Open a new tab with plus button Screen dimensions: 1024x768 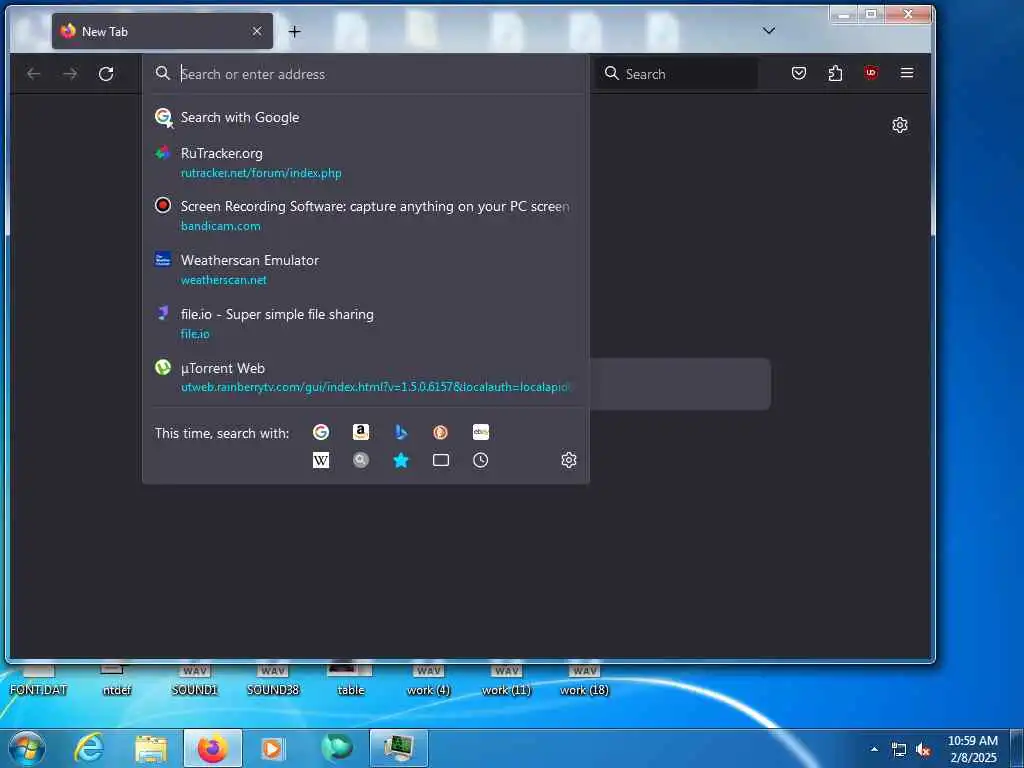coord(295,31)
